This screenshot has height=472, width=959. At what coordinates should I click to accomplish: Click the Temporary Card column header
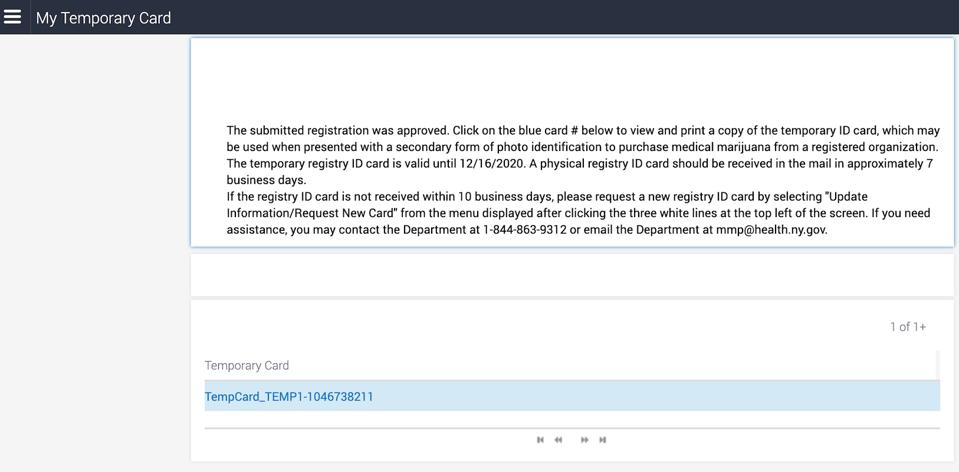[247, 366]
